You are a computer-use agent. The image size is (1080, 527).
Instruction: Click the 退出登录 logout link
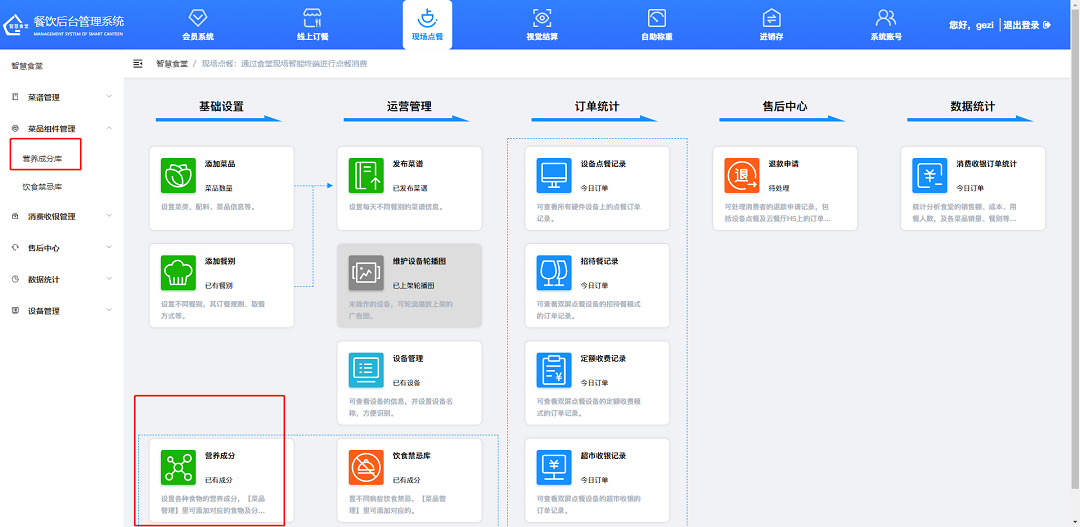(x=1027, y=25)
